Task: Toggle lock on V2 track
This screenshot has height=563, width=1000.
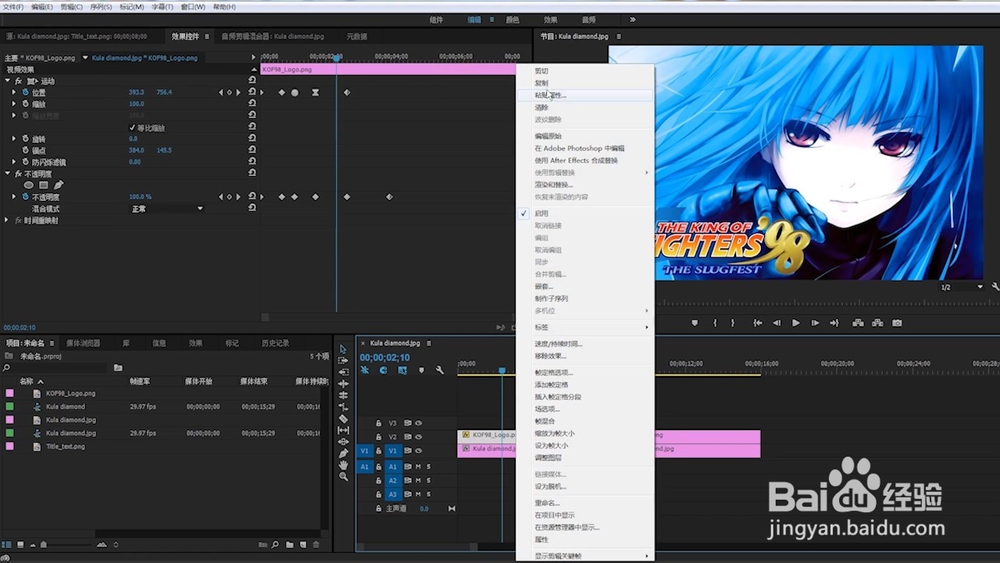Action: tap(378, 437)
